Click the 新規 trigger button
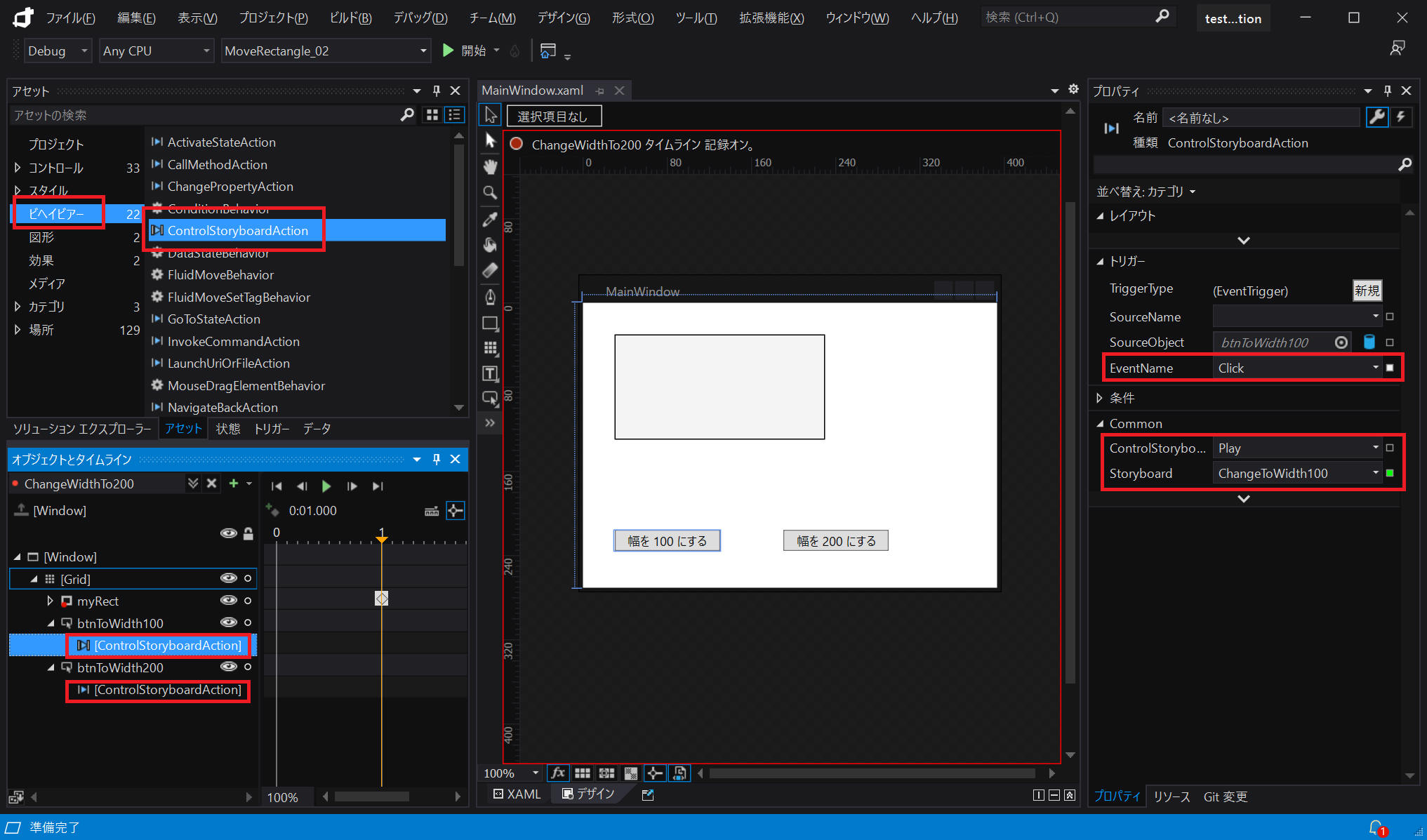Viewport: 1427px width, 840px height. click(x=1367, y=291)
